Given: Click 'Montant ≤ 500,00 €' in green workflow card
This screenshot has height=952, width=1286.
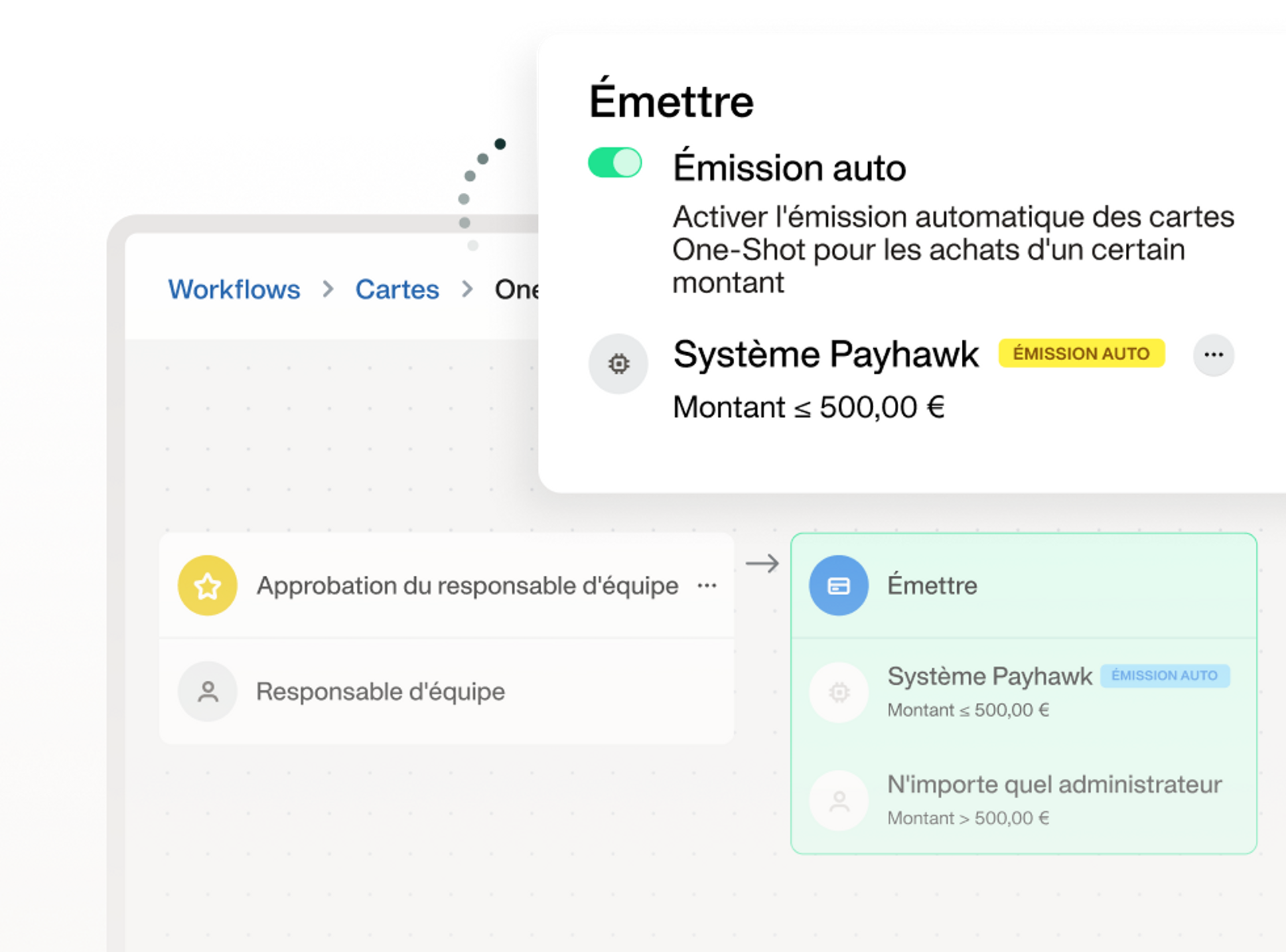Looking at the screenshot, I should [969, 710].
